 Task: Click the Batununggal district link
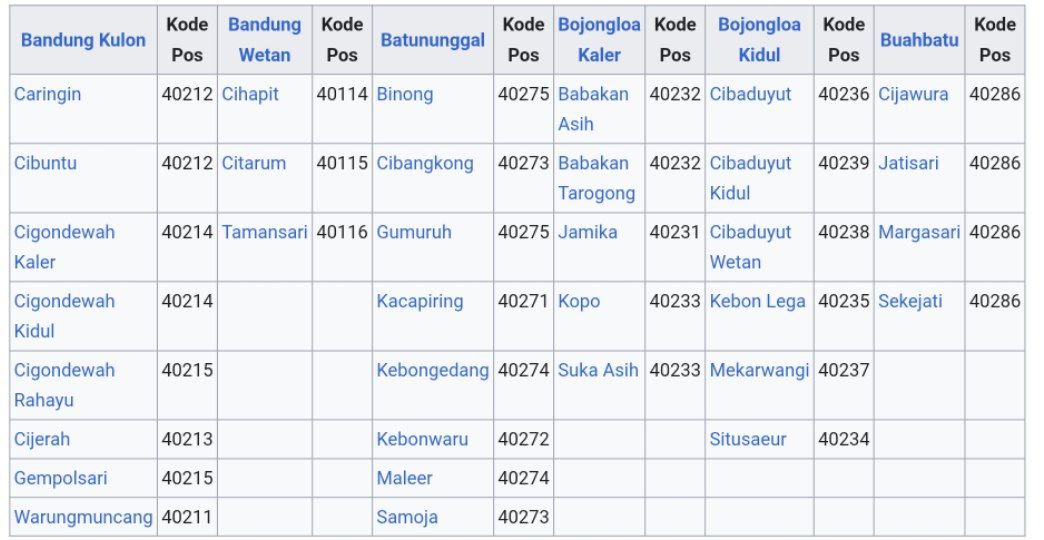click(x=433, y=40)
